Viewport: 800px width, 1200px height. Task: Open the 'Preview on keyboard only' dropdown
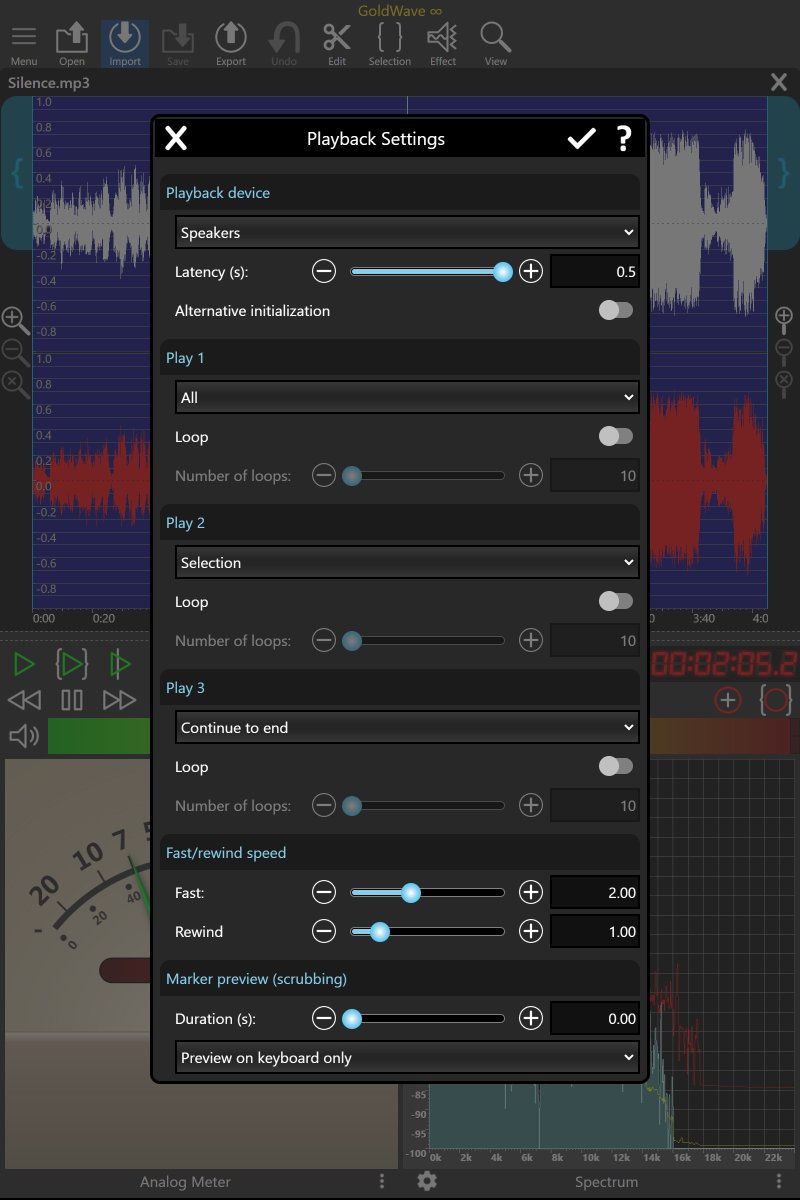[407, 1057]
